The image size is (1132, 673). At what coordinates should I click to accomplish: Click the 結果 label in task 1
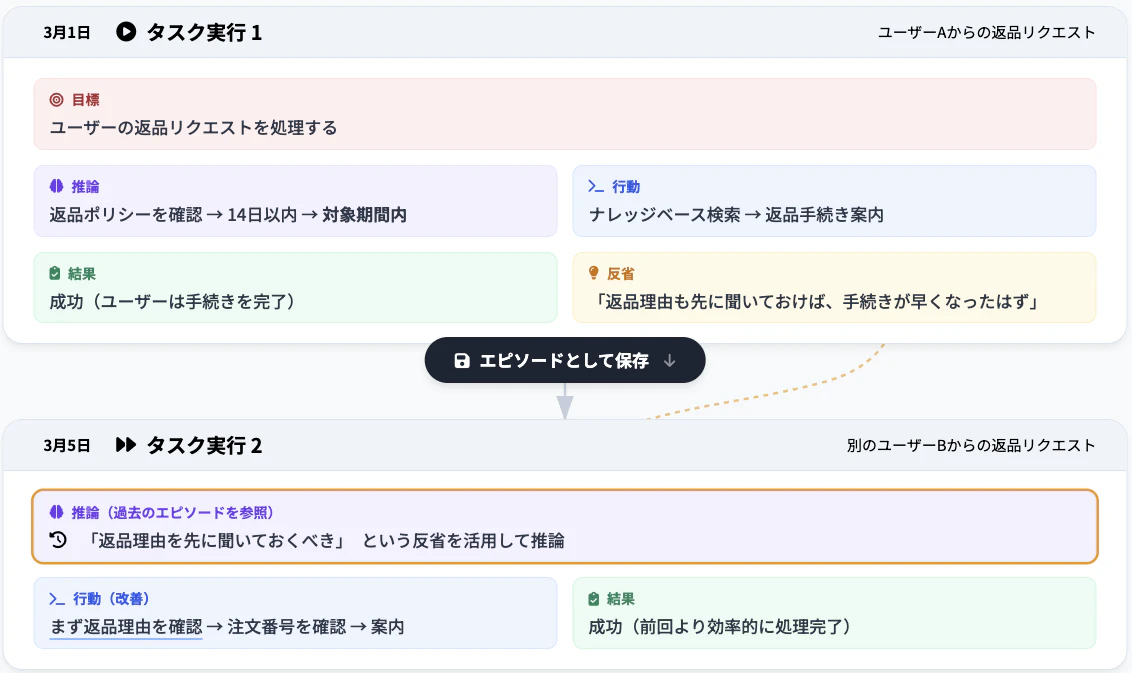[82, 274]
